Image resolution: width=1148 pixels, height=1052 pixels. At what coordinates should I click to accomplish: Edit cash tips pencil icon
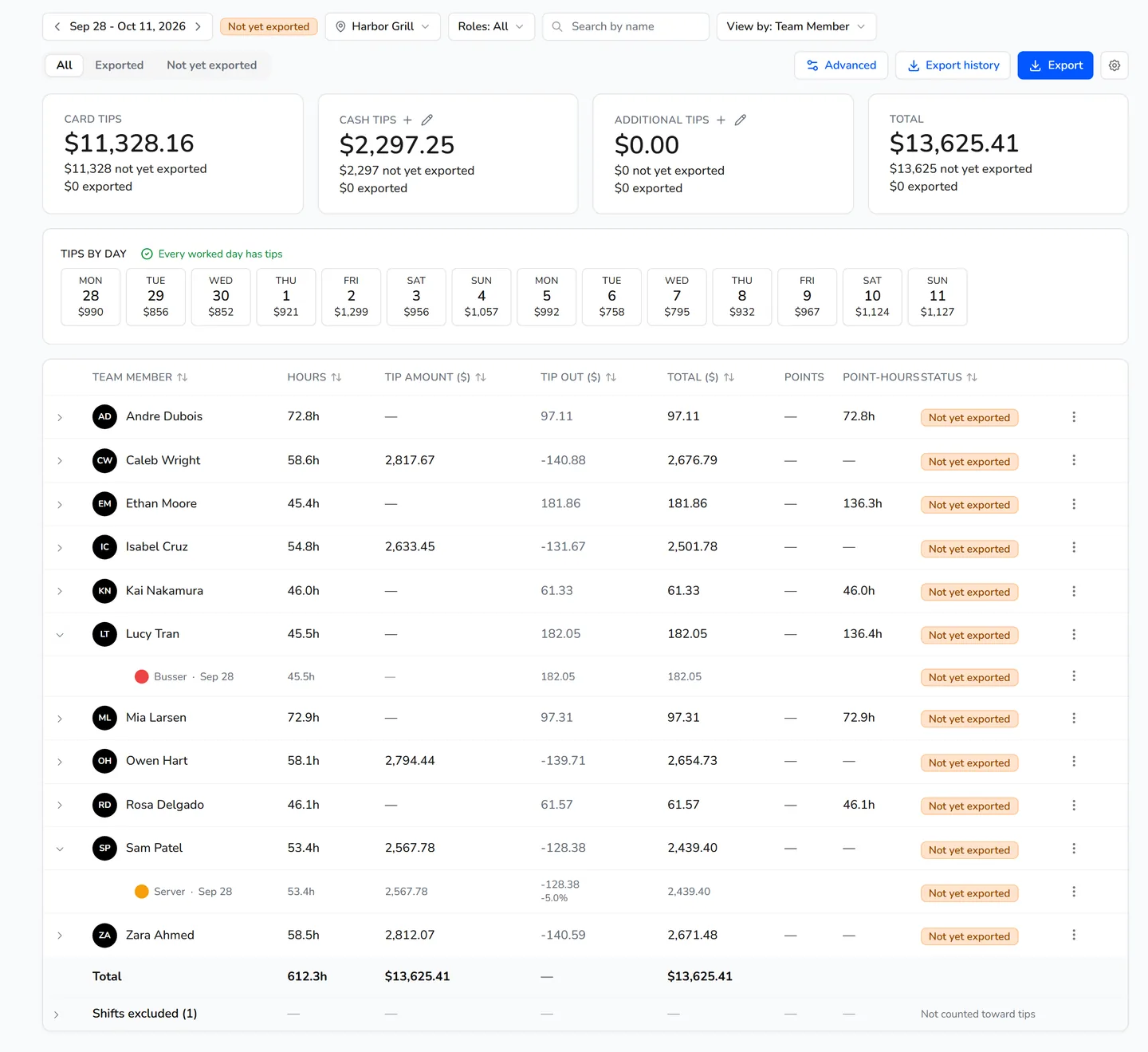tap(427, 120)
